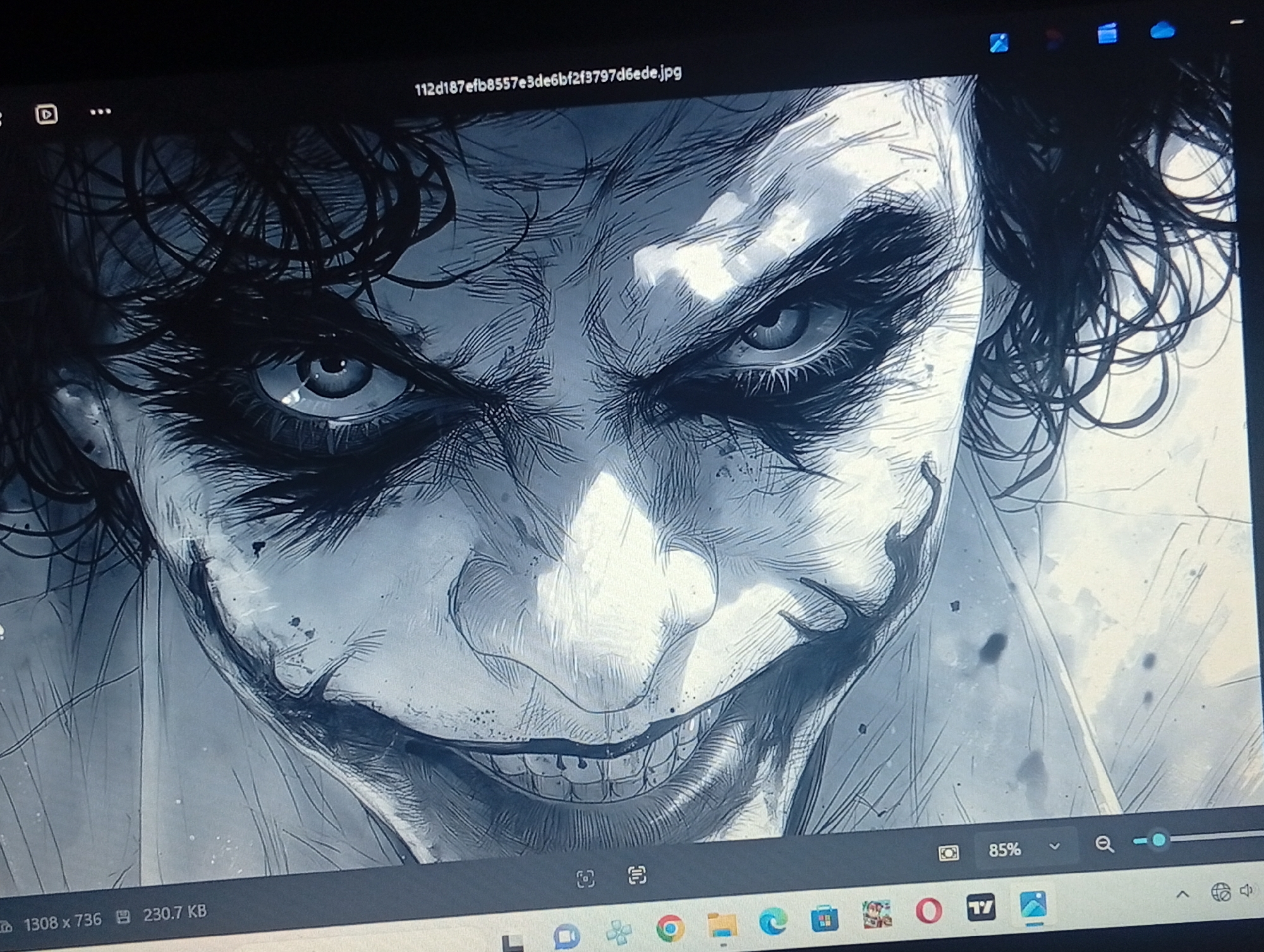Start slideshow with the play icon

click(x=46, y=114)
